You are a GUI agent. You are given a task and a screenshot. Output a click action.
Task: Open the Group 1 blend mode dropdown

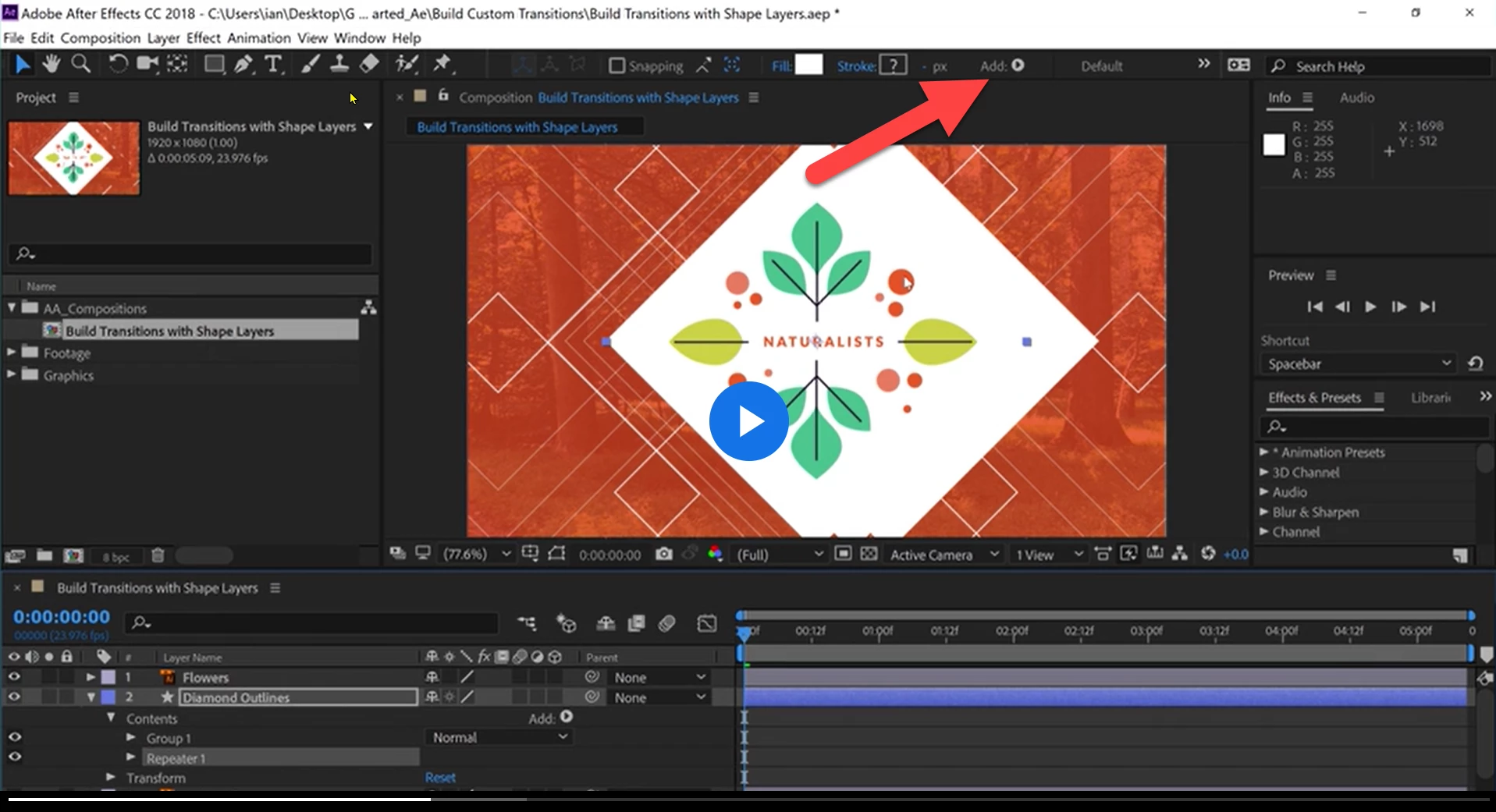tap(499, 737)
